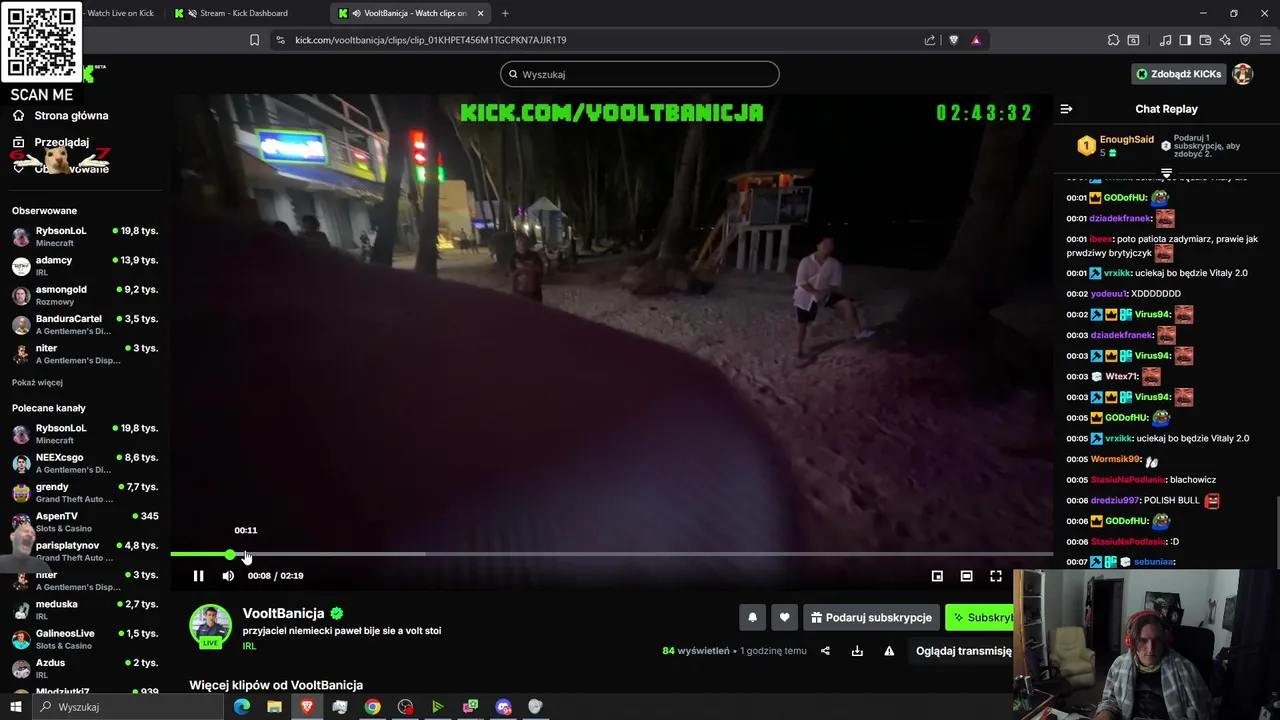Toggle the notification bell for VooltBanicja
Viewport: 1280px width, 720px height.
[752, 618]
